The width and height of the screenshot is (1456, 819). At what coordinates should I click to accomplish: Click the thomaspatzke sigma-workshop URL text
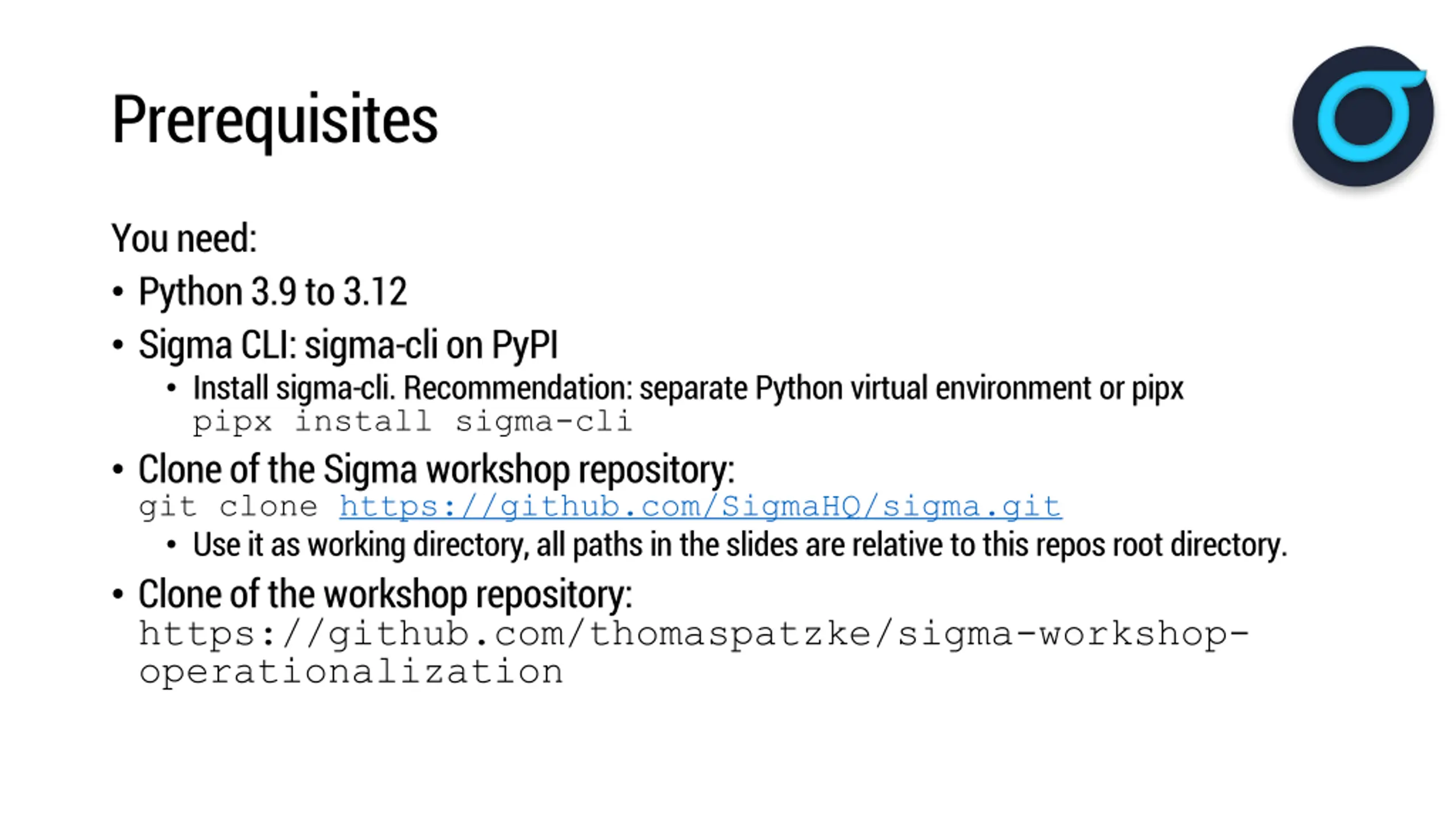click(x=694, y=652)
